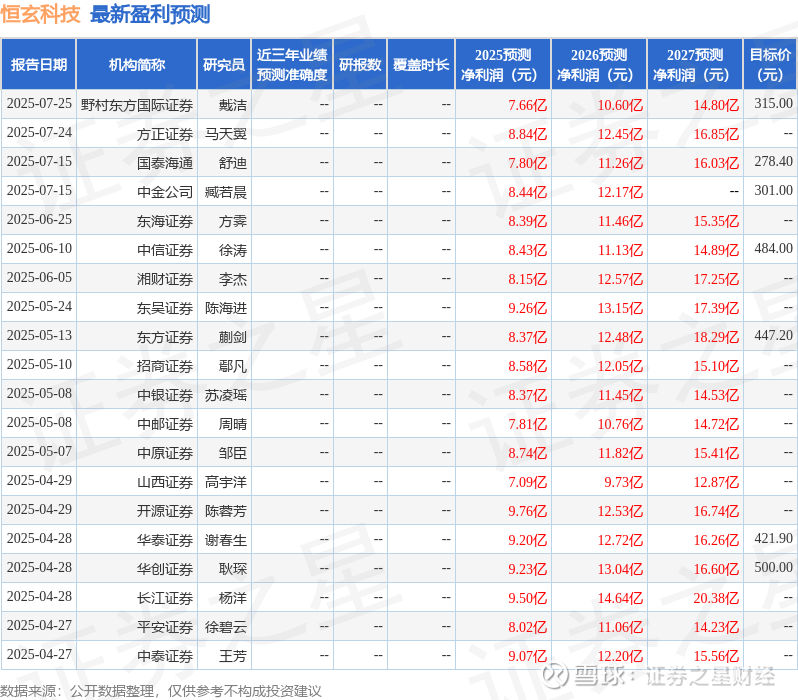Click the 2025预测净利润 column header
Image resolution: width=798 pixels, height=700 pixels.
tap(503, 64)
